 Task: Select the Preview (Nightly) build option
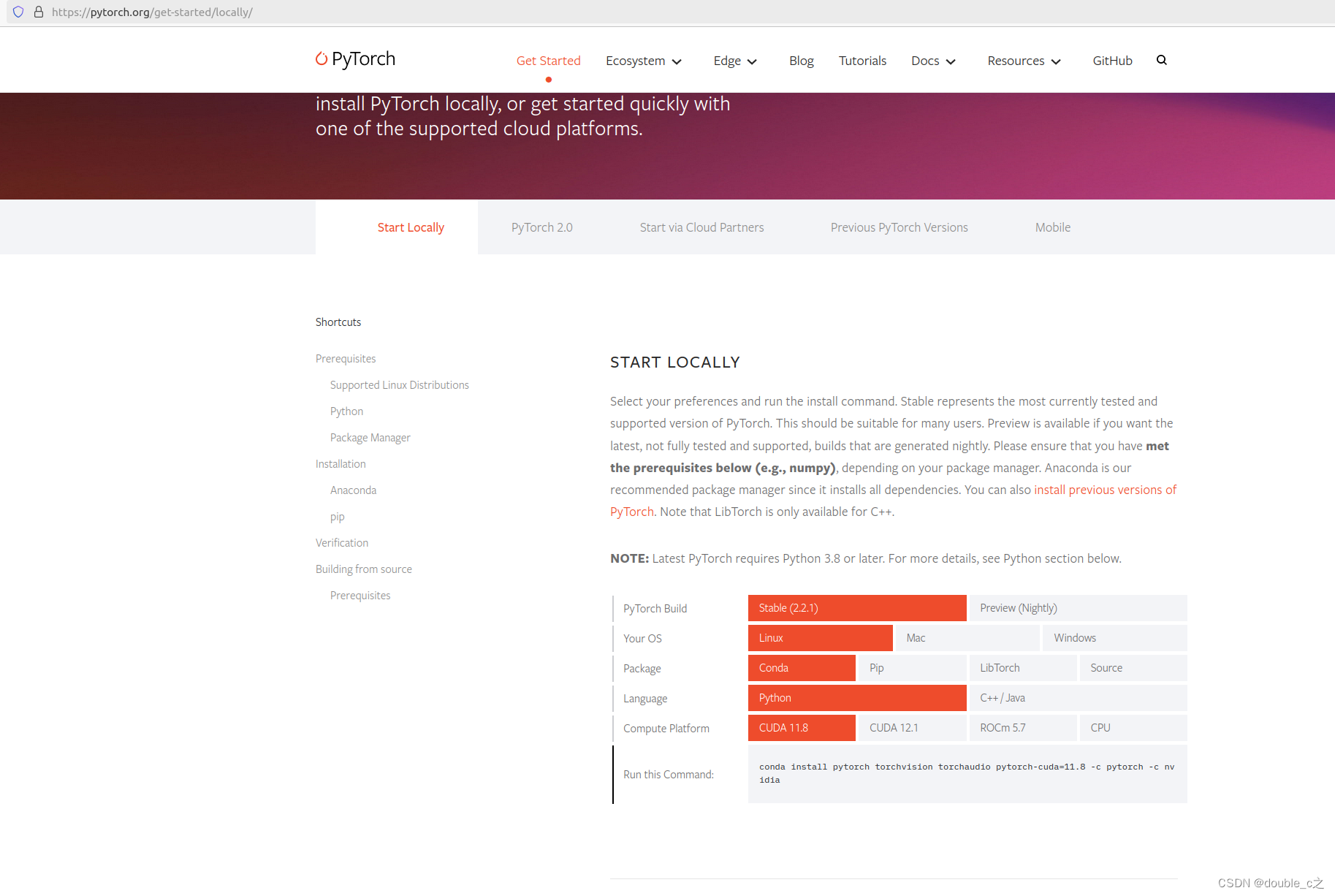click(1078, 608)
